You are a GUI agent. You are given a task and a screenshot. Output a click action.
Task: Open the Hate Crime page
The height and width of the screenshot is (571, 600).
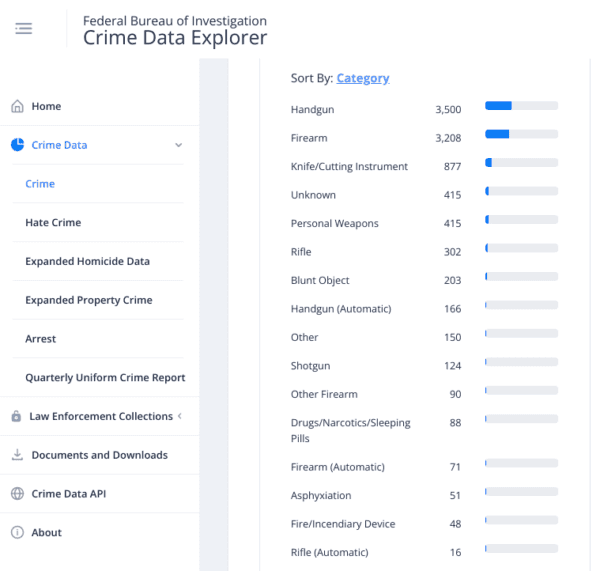[53, 223]
